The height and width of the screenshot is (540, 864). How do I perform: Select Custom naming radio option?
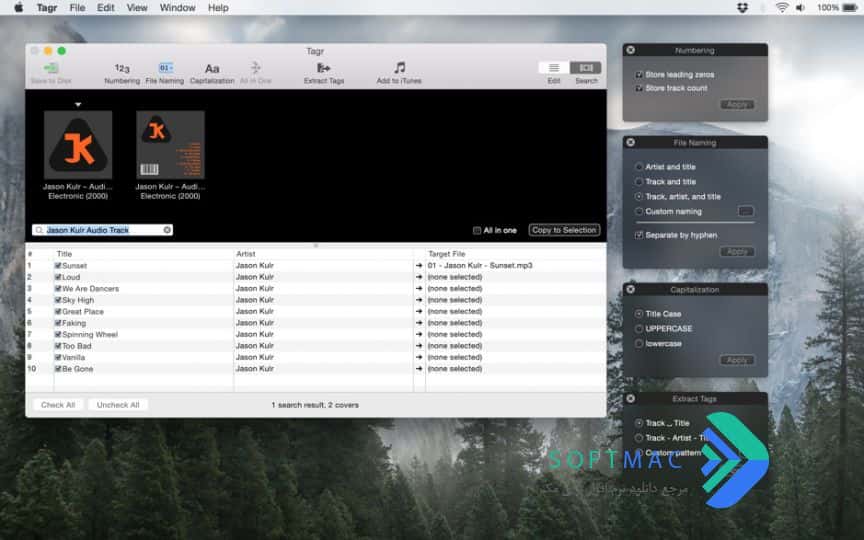pos(639,211)
